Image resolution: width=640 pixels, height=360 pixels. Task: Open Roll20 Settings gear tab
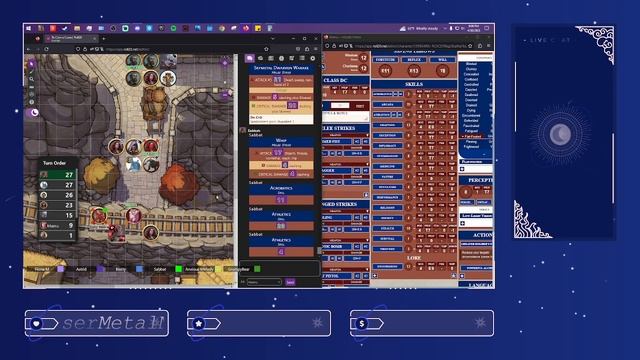coord(313,58)
